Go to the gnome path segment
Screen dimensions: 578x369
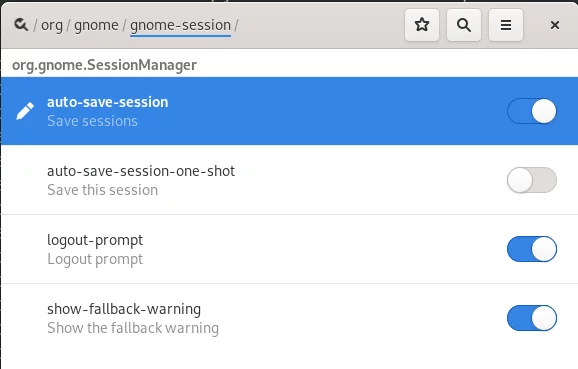(96, 25)
